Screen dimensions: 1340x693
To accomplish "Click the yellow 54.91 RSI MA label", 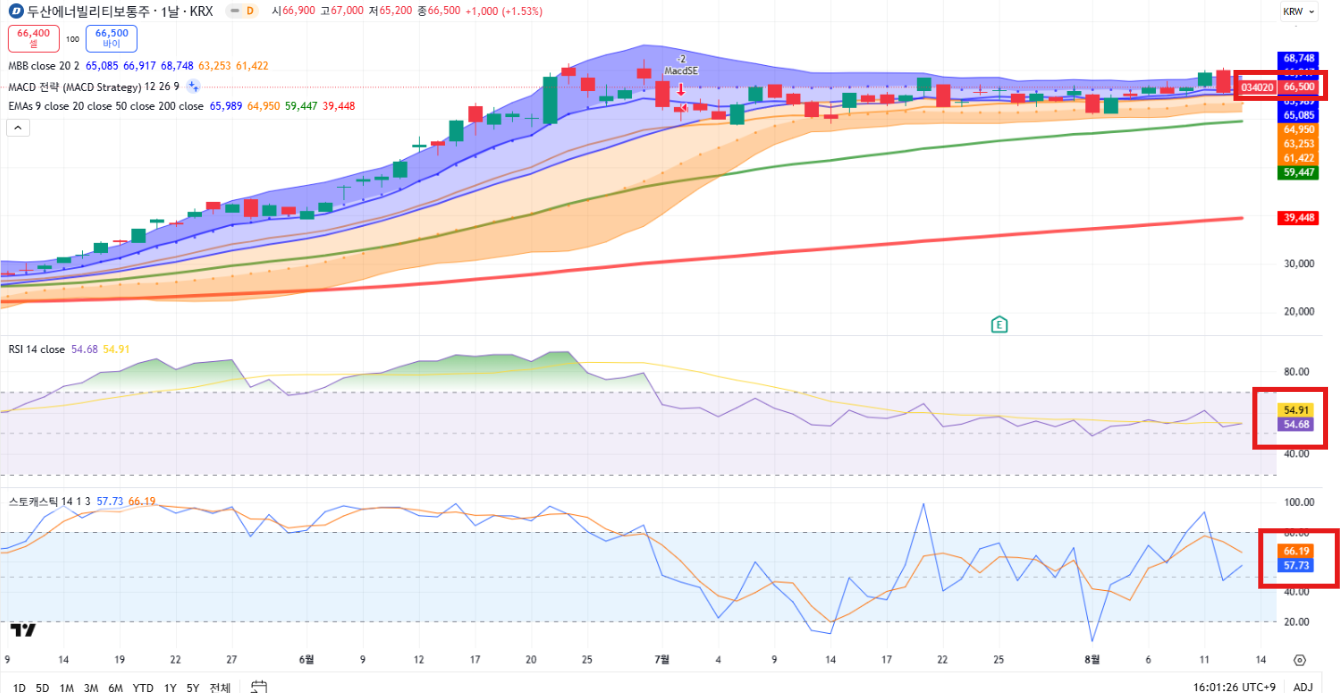I will click(x=1296, y=410).
